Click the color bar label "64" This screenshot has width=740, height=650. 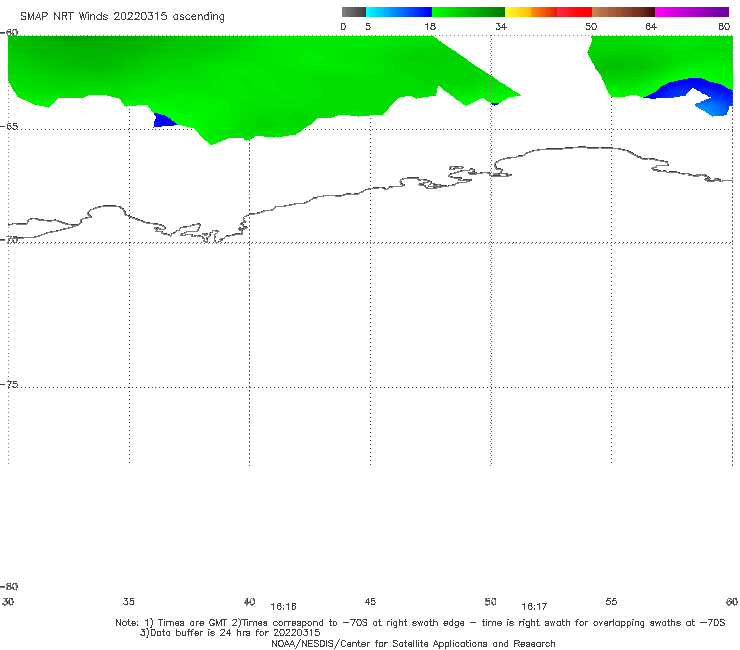tap(651, 26)
